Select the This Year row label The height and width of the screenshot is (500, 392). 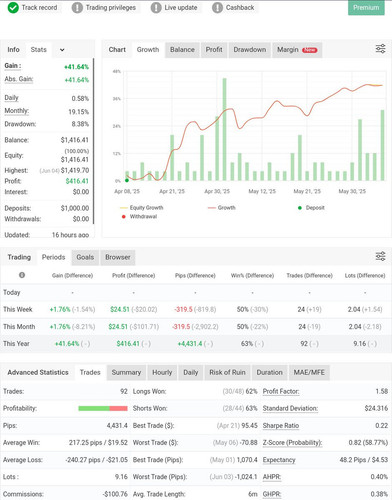click(x=16, y=344)
